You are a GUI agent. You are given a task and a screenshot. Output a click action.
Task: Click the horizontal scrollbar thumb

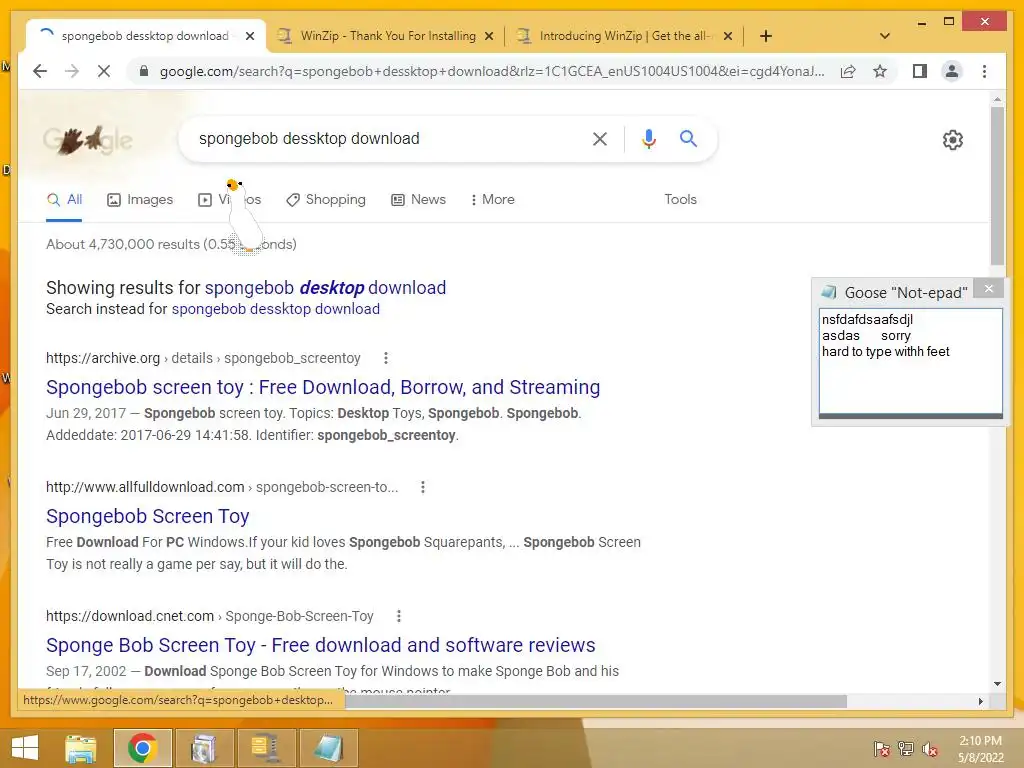(x=596, y=701)
